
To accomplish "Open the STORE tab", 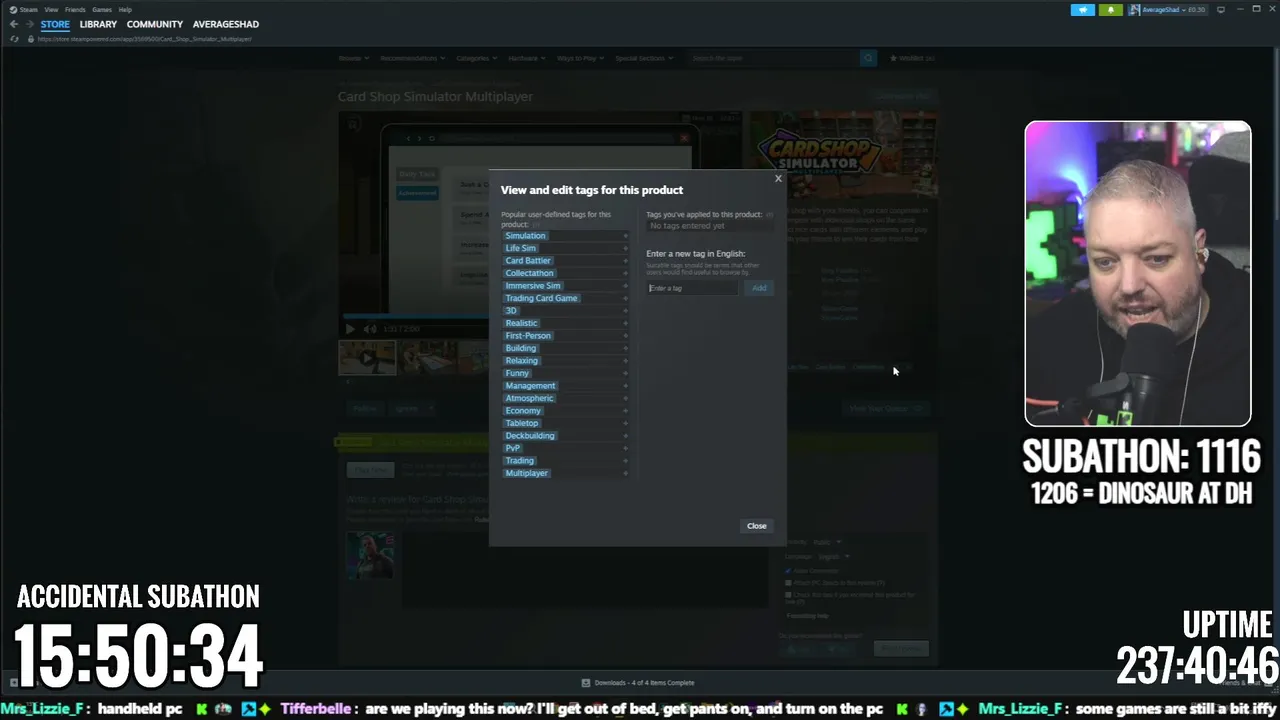I will coord(55,24).
